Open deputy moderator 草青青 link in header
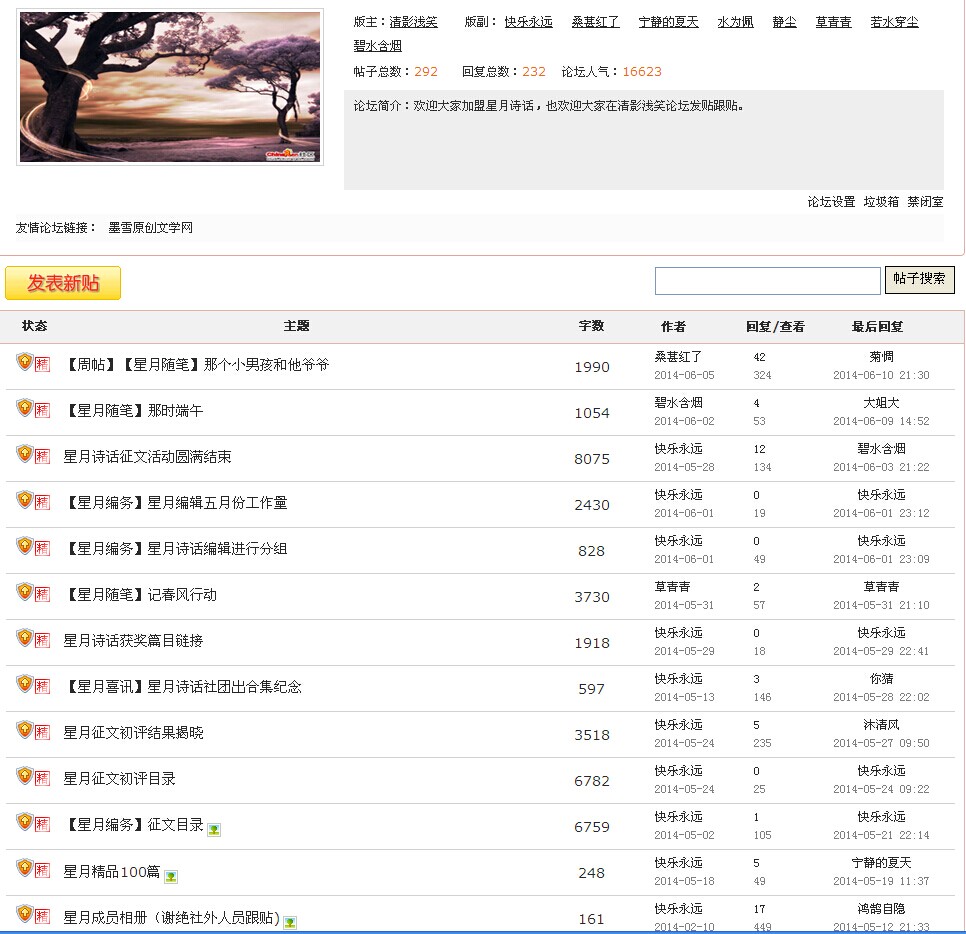Screen dimensions: 966x934 coord(834,22)
